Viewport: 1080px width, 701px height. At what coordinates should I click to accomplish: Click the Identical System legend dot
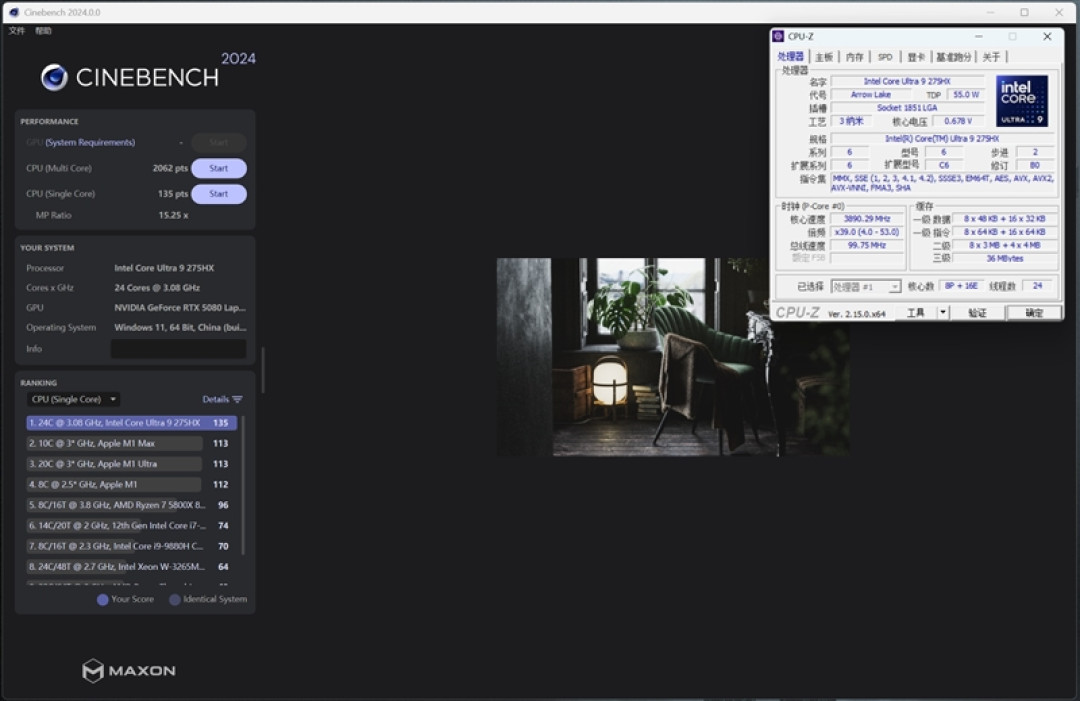point(175,599)
